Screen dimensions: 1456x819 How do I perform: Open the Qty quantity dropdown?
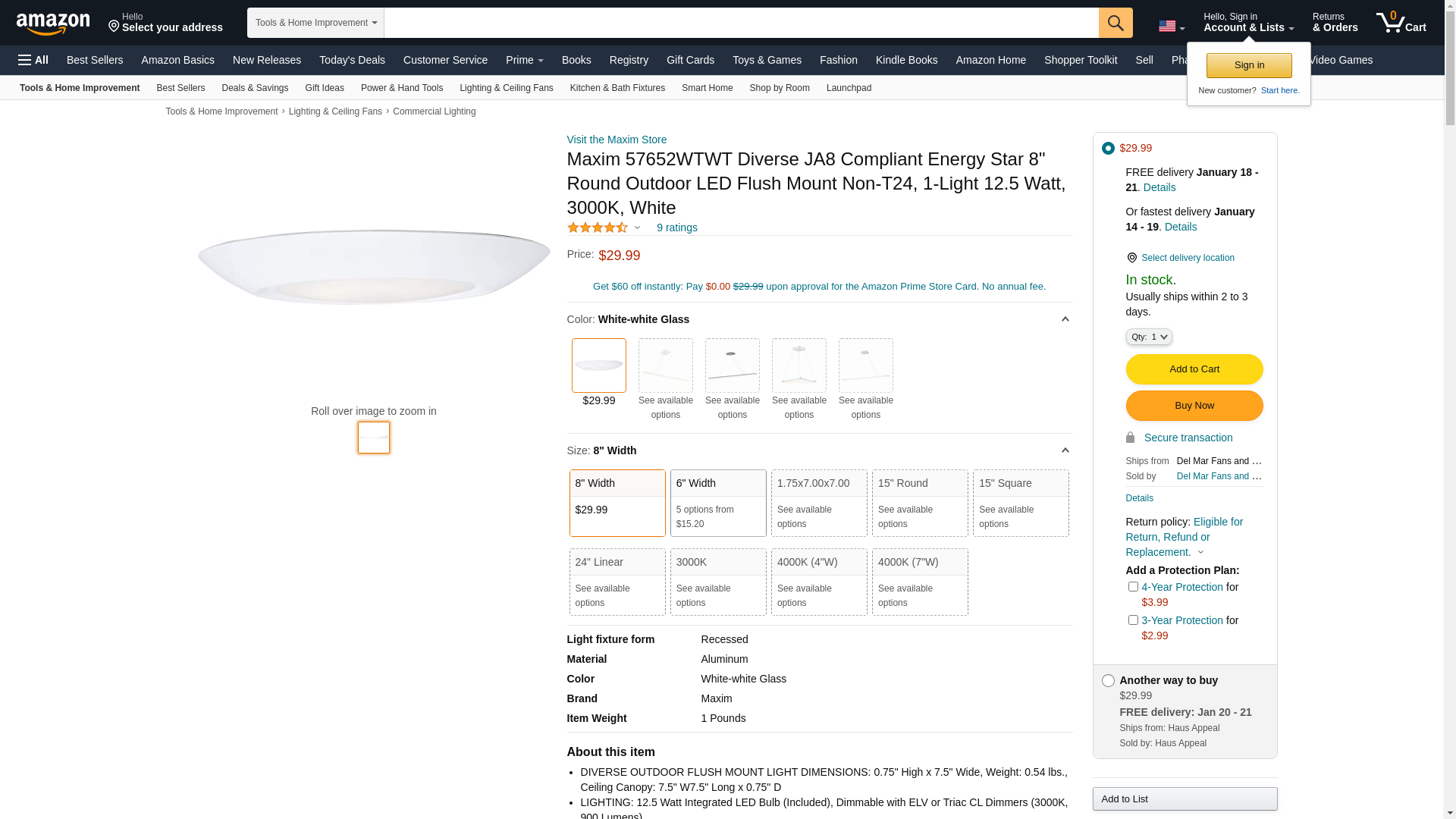(x=1148, y=337)
